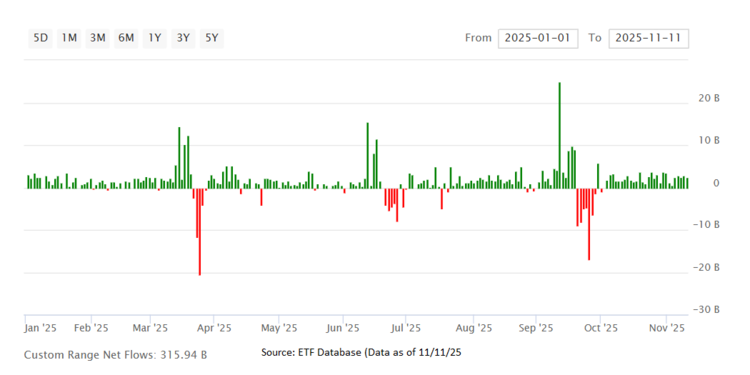Click the Oct '25 axis label

(601, 328)
